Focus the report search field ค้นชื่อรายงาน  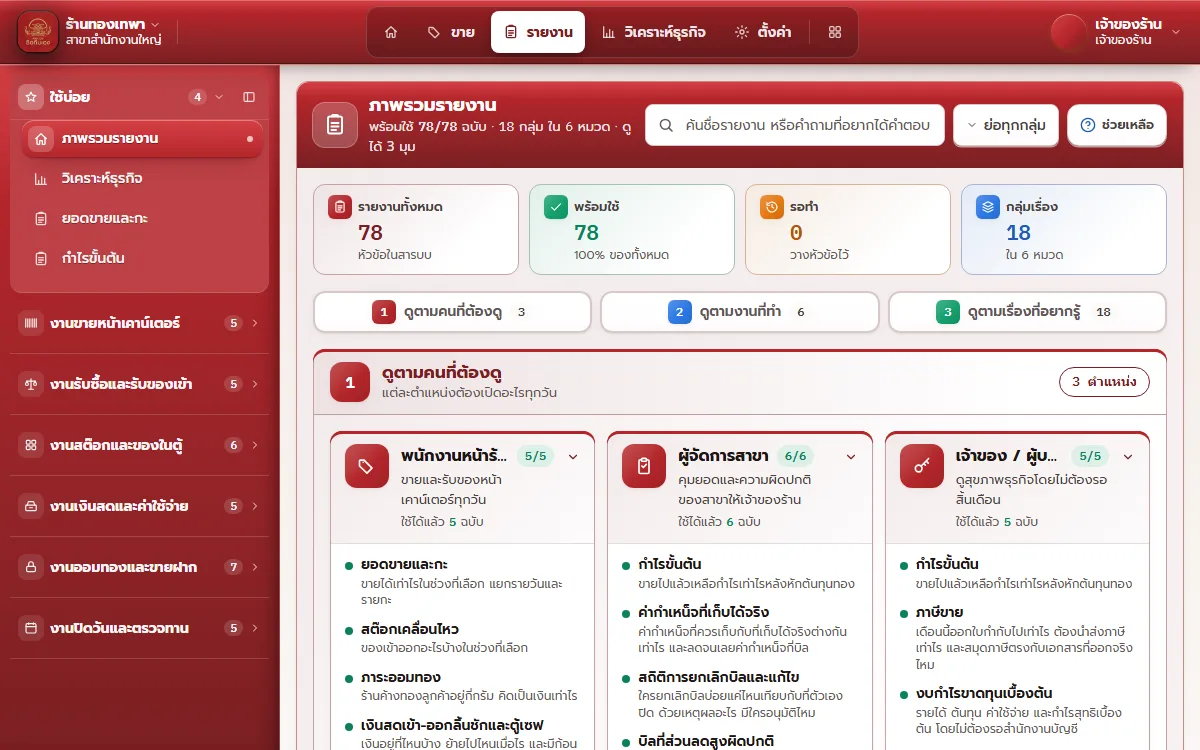pyautogui.click(x=795, y=125)
